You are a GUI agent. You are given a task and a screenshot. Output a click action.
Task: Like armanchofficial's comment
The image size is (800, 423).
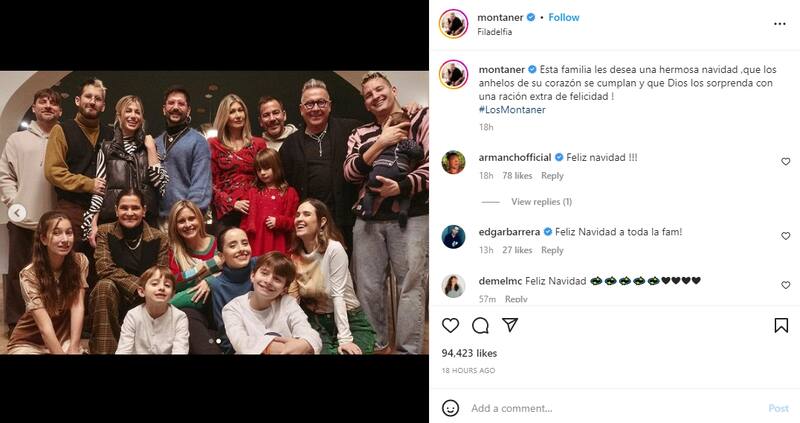[785, 162]
